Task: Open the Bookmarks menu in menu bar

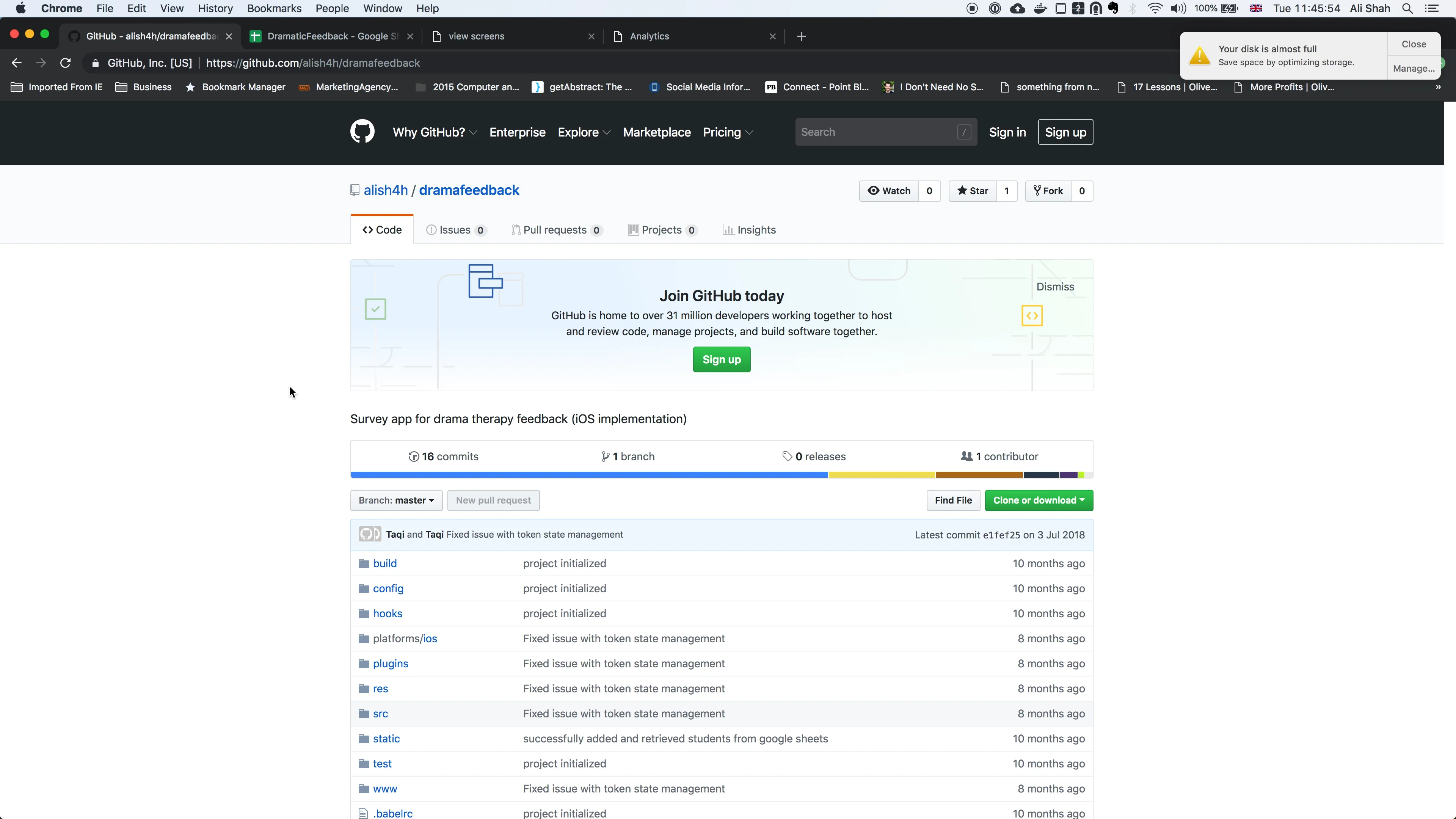Action: coord(274,8)
